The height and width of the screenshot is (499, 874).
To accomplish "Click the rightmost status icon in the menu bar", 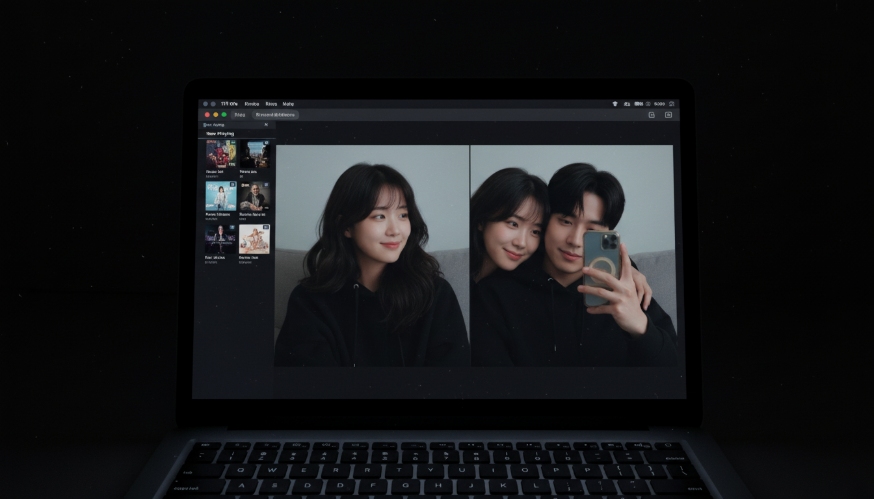I will coord(672,104).
